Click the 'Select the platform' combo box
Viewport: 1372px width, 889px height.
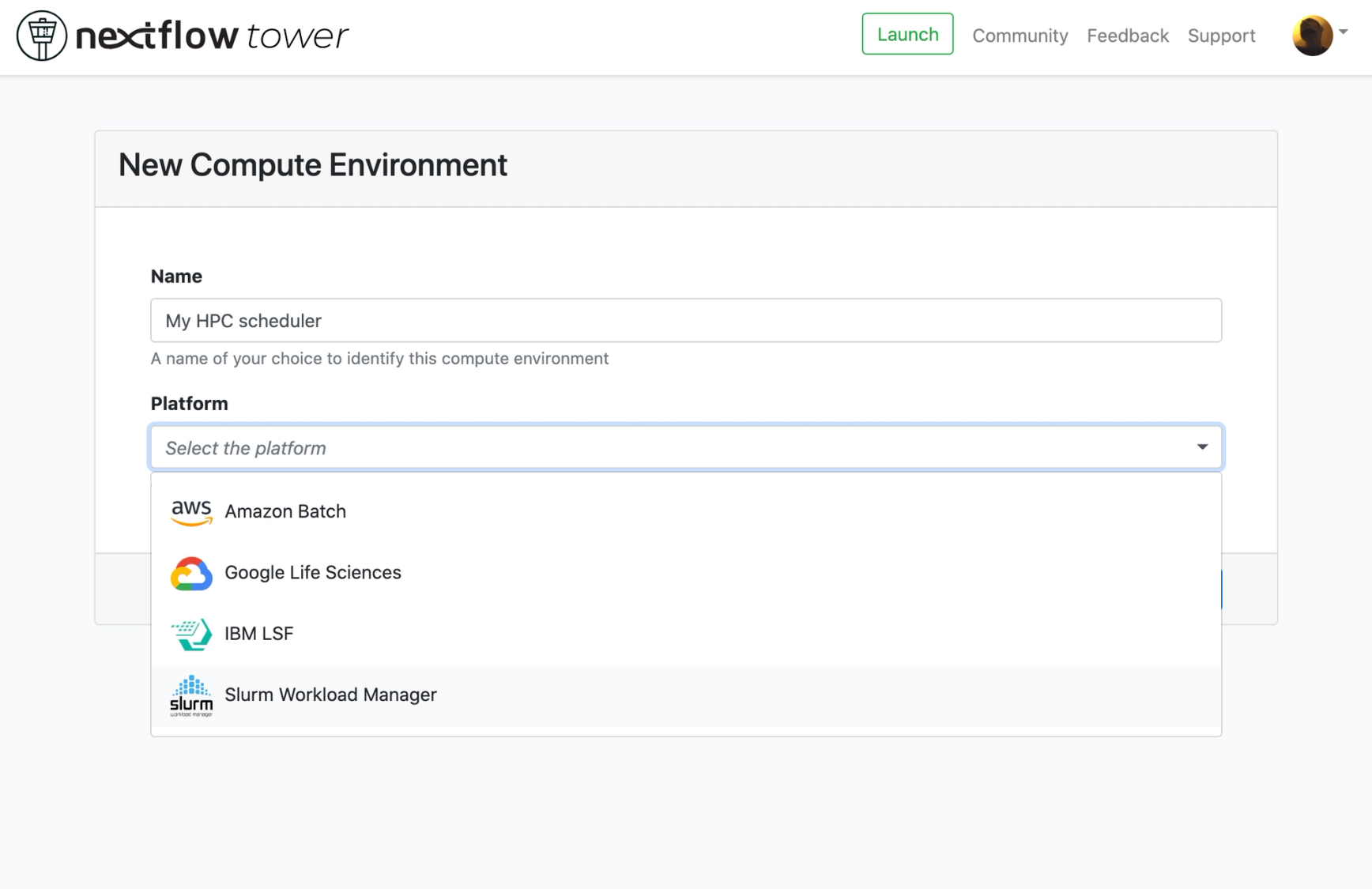tap(686, 447)
